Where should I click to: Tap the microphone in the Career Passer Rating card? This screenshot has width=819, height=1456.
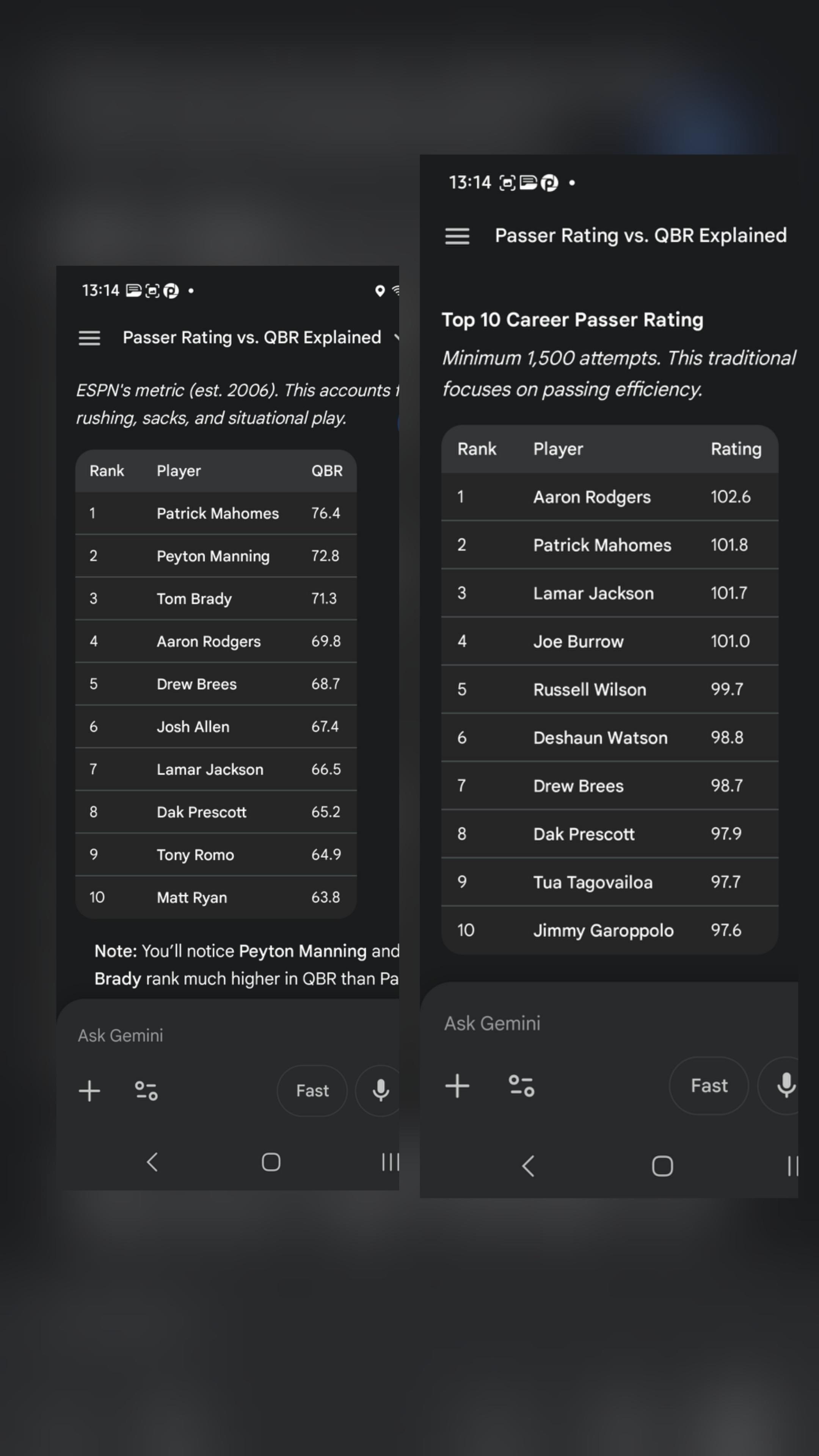(x=785, y=1086)
